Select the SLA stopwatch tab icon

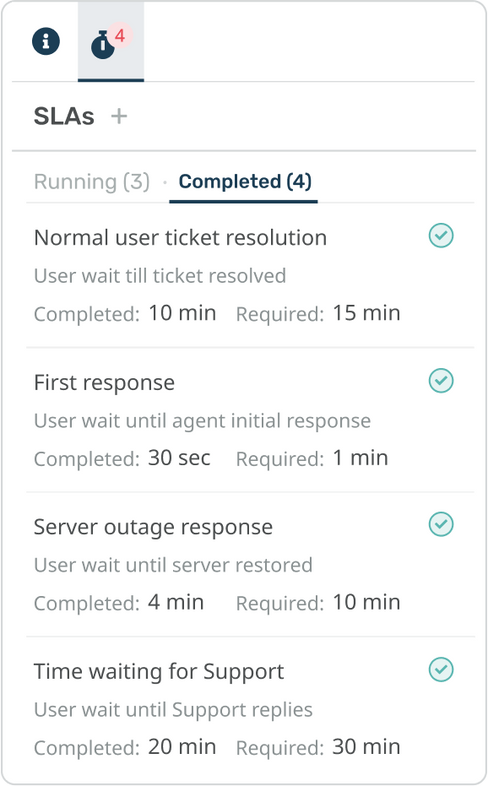[103, 45]
